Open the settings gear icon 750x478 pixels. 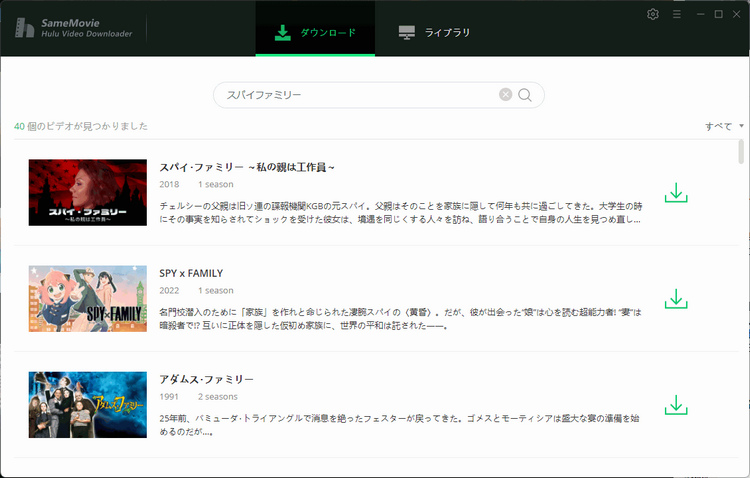(x=652, y=14)
